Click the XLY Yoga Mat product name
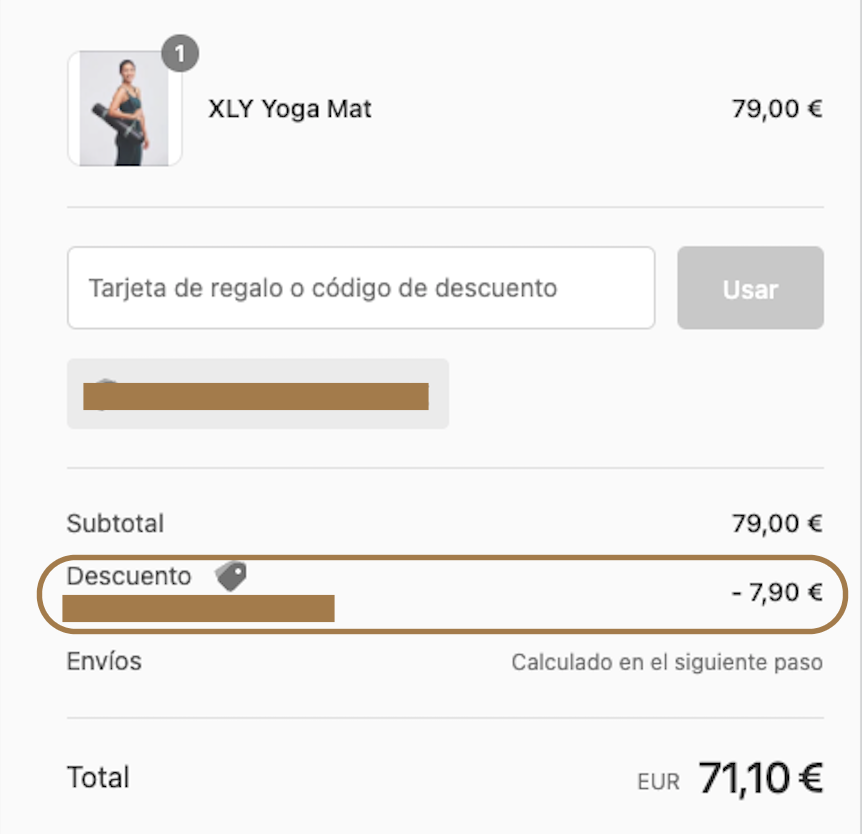 click(x=290, y=109)
